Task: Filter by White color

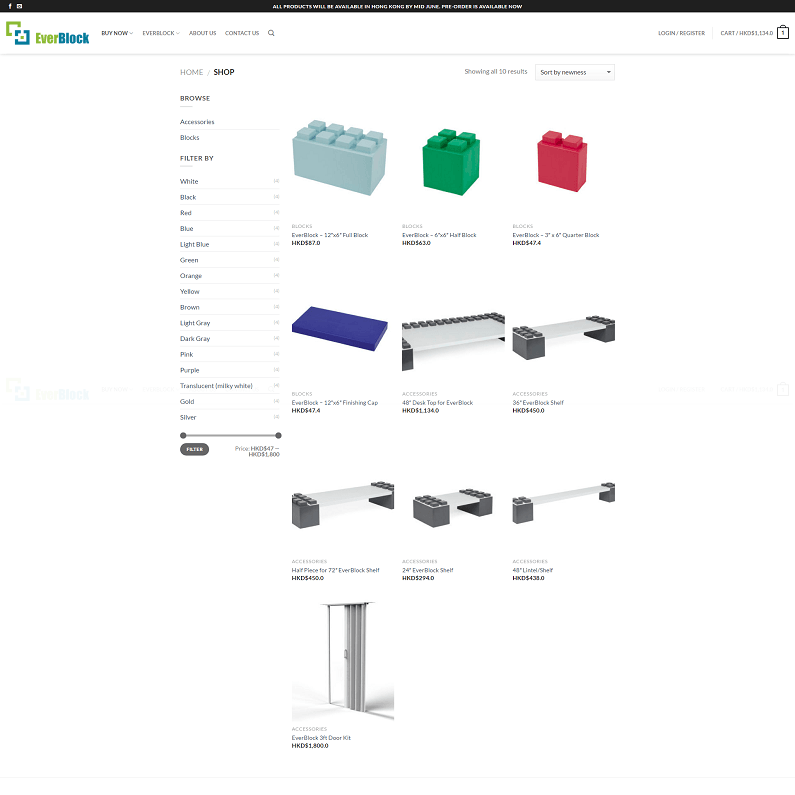Action: pos(189,181)
